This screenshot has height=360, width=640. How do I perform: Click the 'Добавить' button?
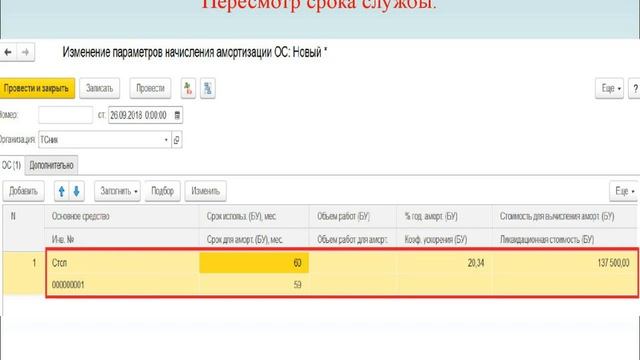point(23,191)
